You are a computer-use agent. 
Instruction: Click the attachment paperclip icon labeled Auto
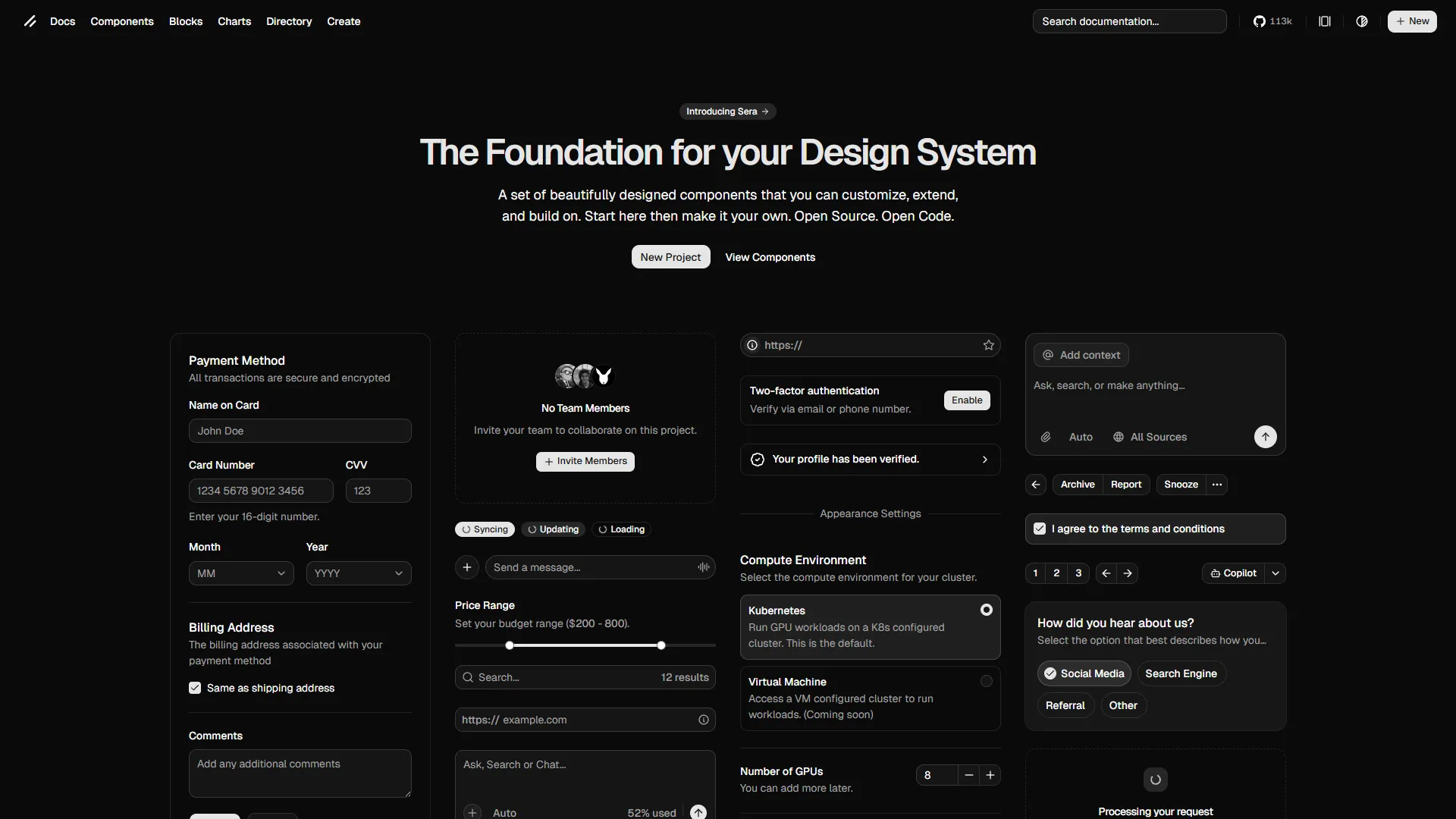pyautogui.click(x=1046, y=437)
